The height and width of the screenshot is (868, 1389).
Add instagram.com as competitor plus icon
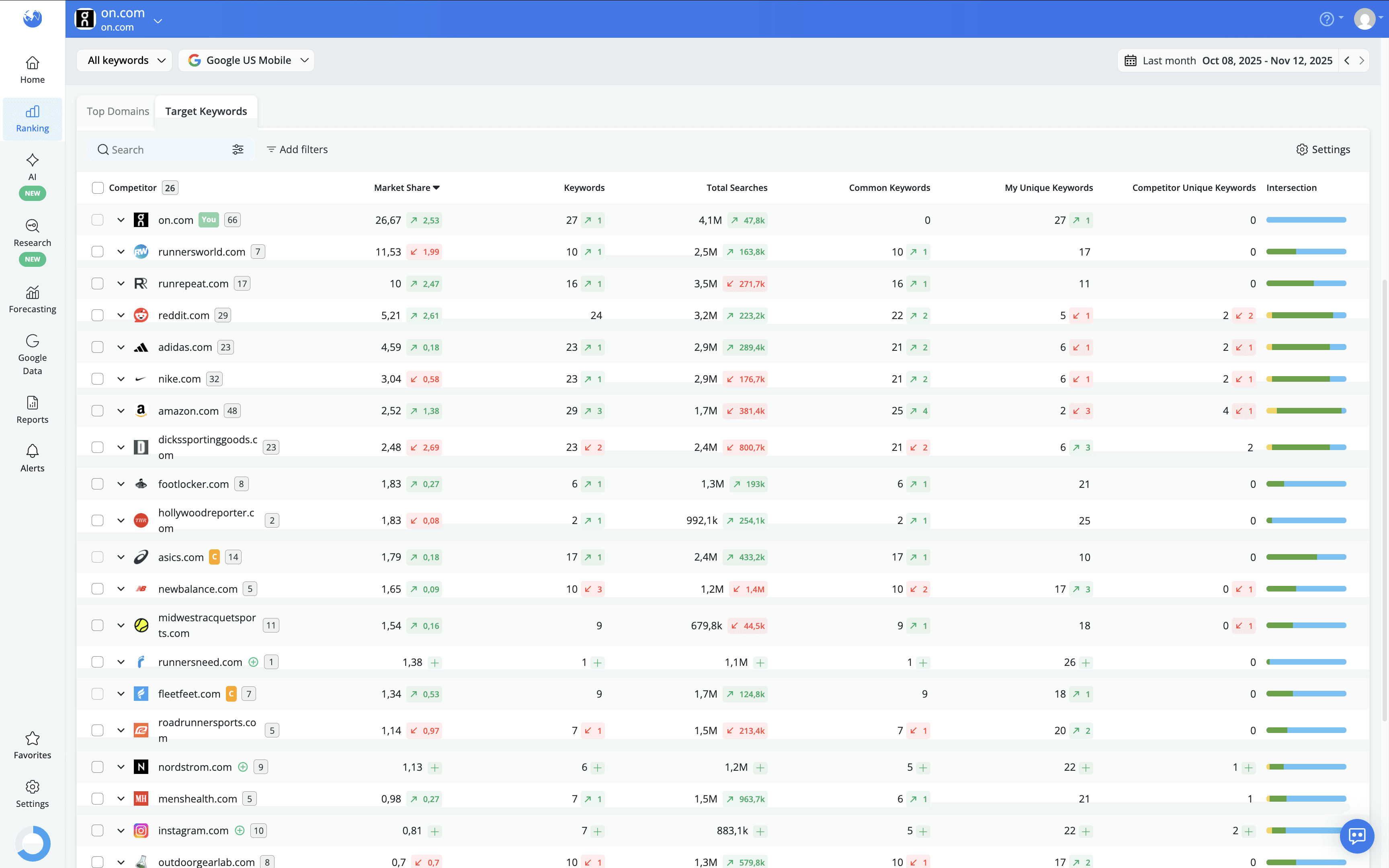point(240,831)
